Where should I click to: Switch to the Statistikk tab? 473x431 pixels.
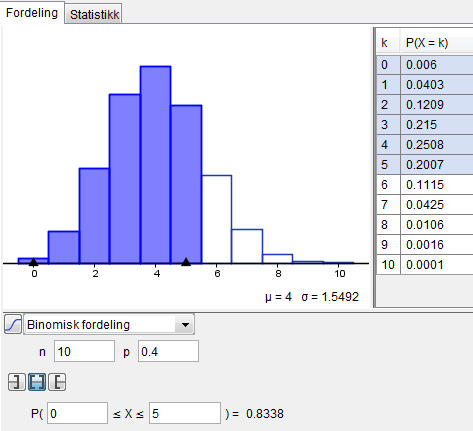click(94, 14)
